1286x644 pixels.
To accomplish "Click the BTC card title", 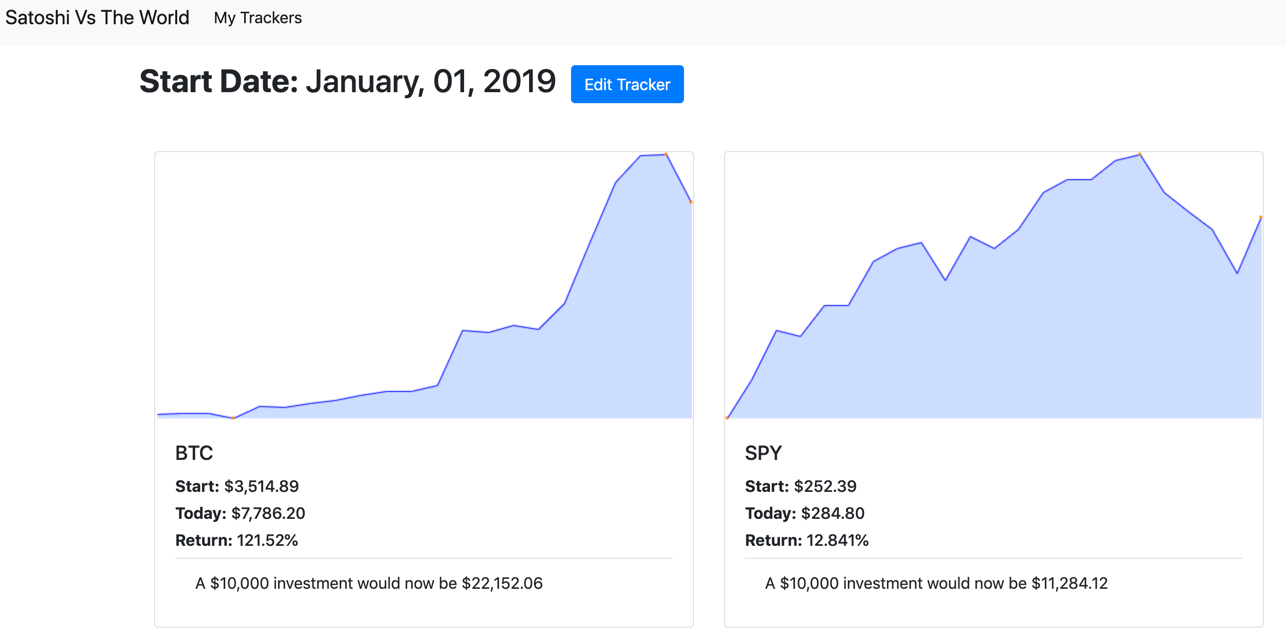I will click(x=194, y=453).
